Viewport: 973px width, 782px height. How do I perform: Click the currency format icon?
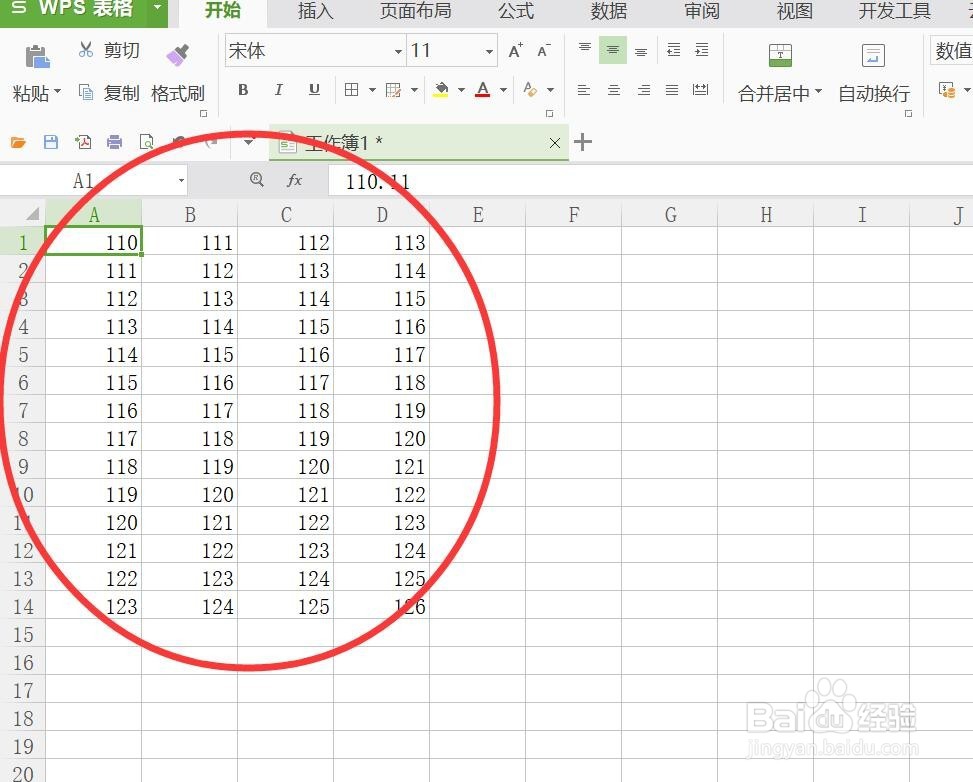[x=947, y=91]
